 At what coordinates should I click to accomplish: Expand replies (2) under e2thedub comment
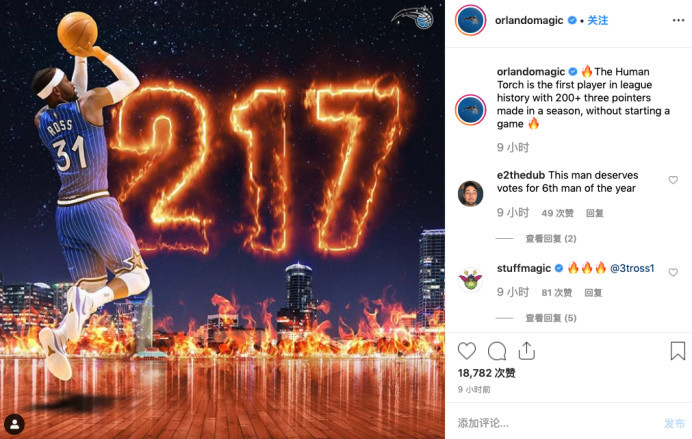tap(551, 239)
